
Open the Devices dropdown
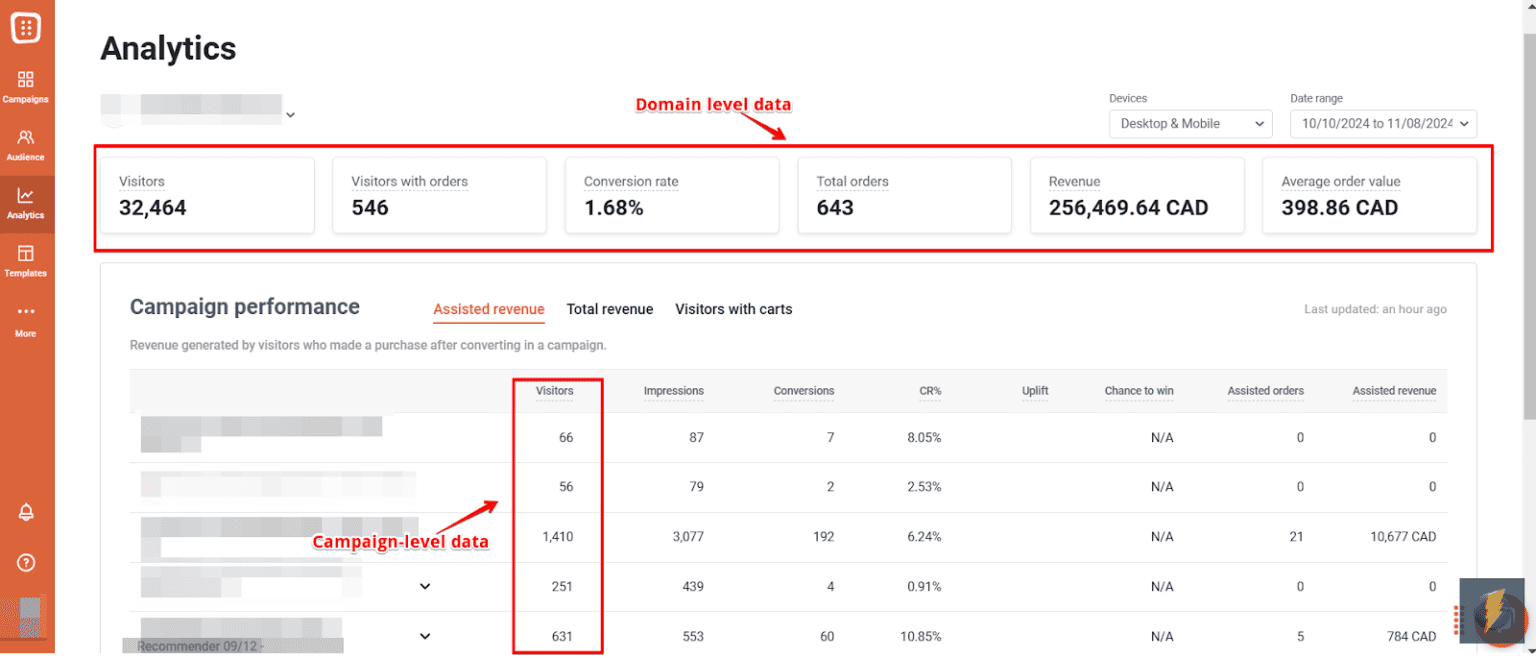point(1190,123)
